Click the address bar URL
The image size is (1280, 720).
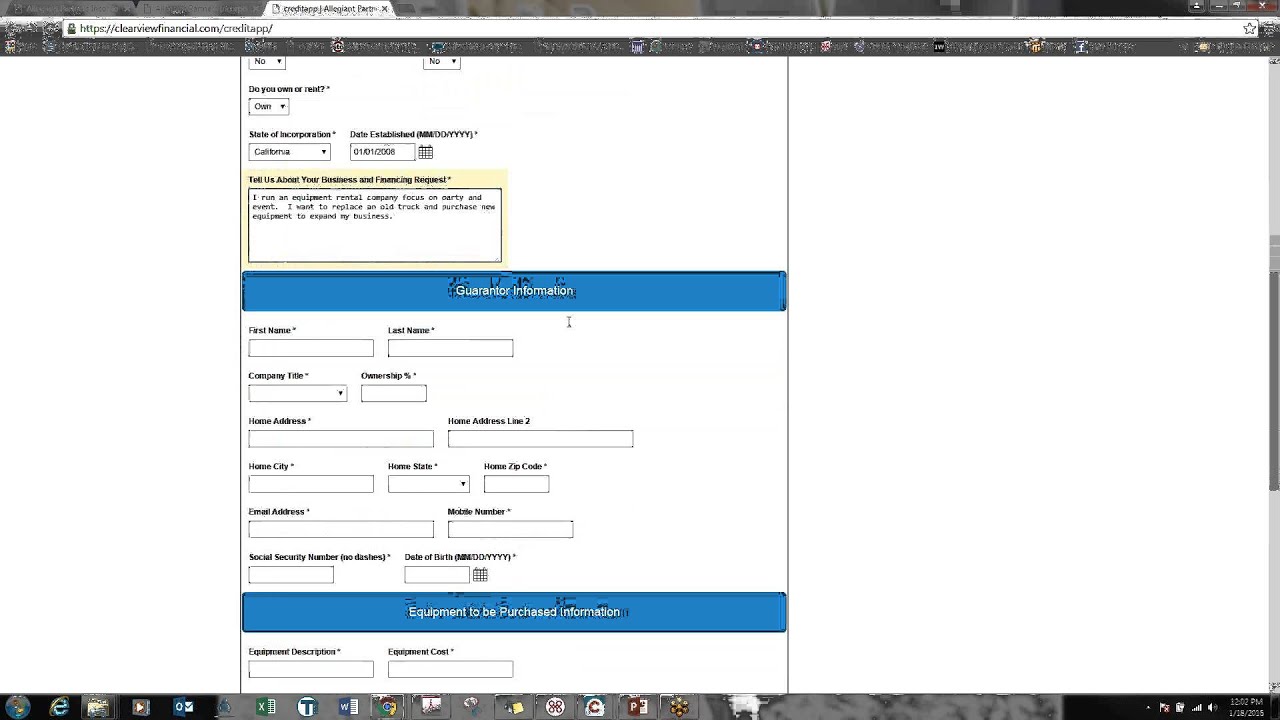pyautogui.click(x=176, y=28)
